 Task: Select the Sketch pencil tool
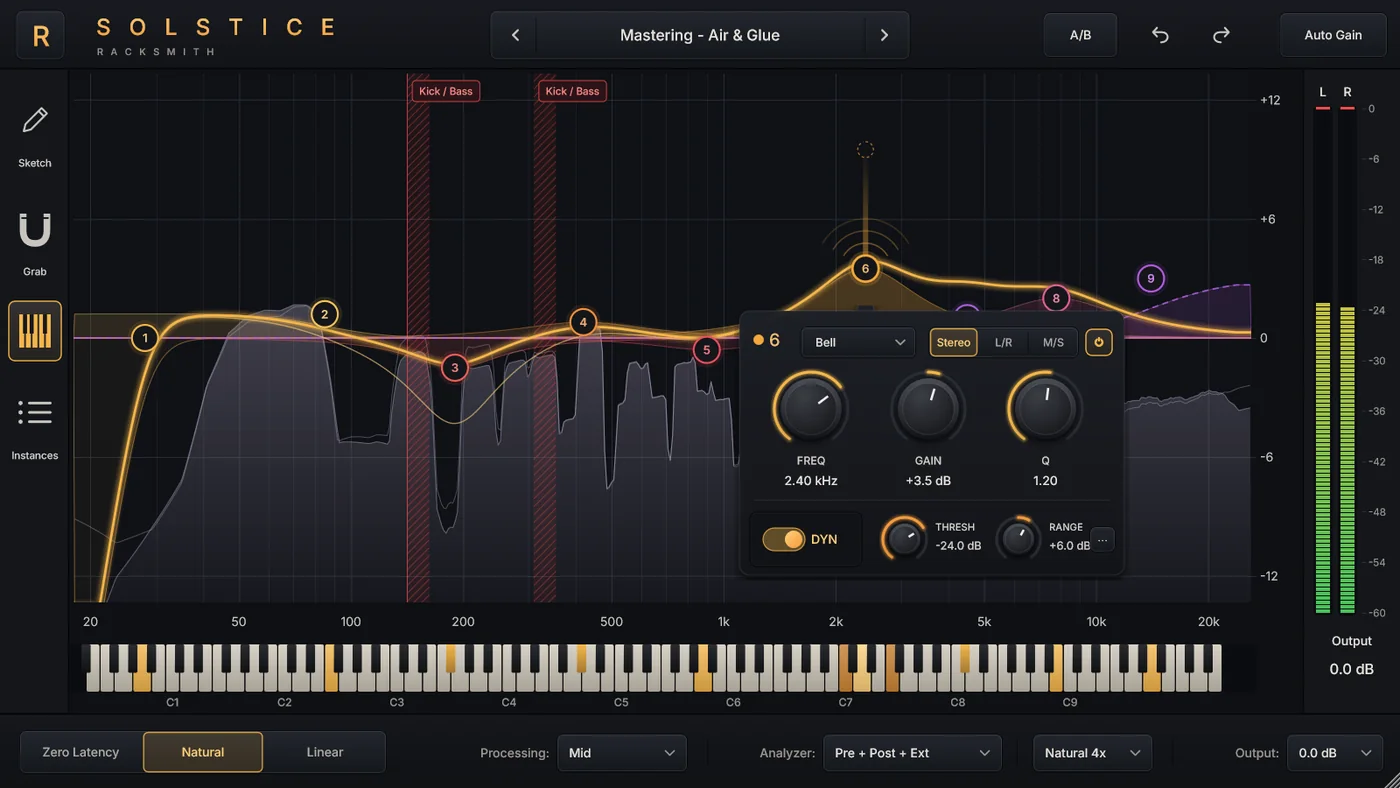(35, 121)
